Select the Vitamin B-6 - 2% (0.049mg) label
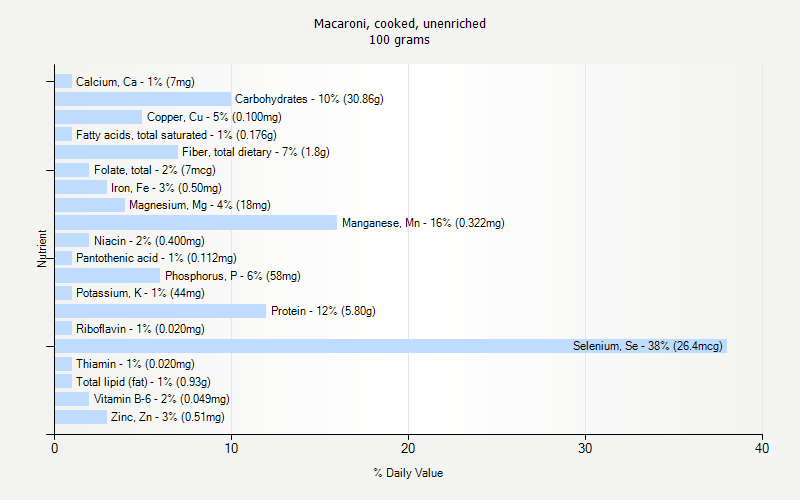This screenshot has width=800, height=500. tap(162, 399)
